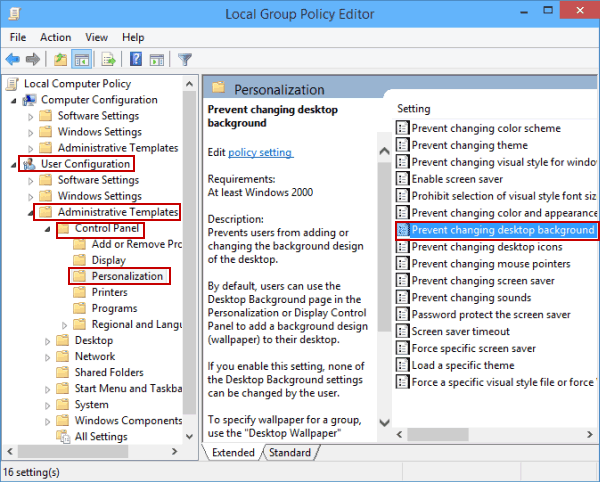Click the app icon in title bar
The width and height of the screenshot is (600, 482).
pyautogui.click(x=14, y=14)
